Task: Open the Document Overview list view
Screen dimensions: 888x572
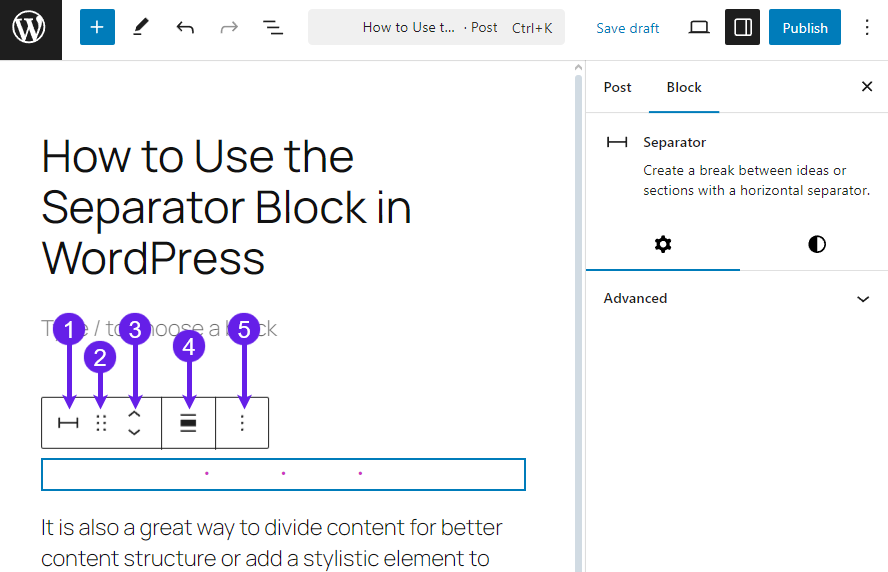Action: 273,27
